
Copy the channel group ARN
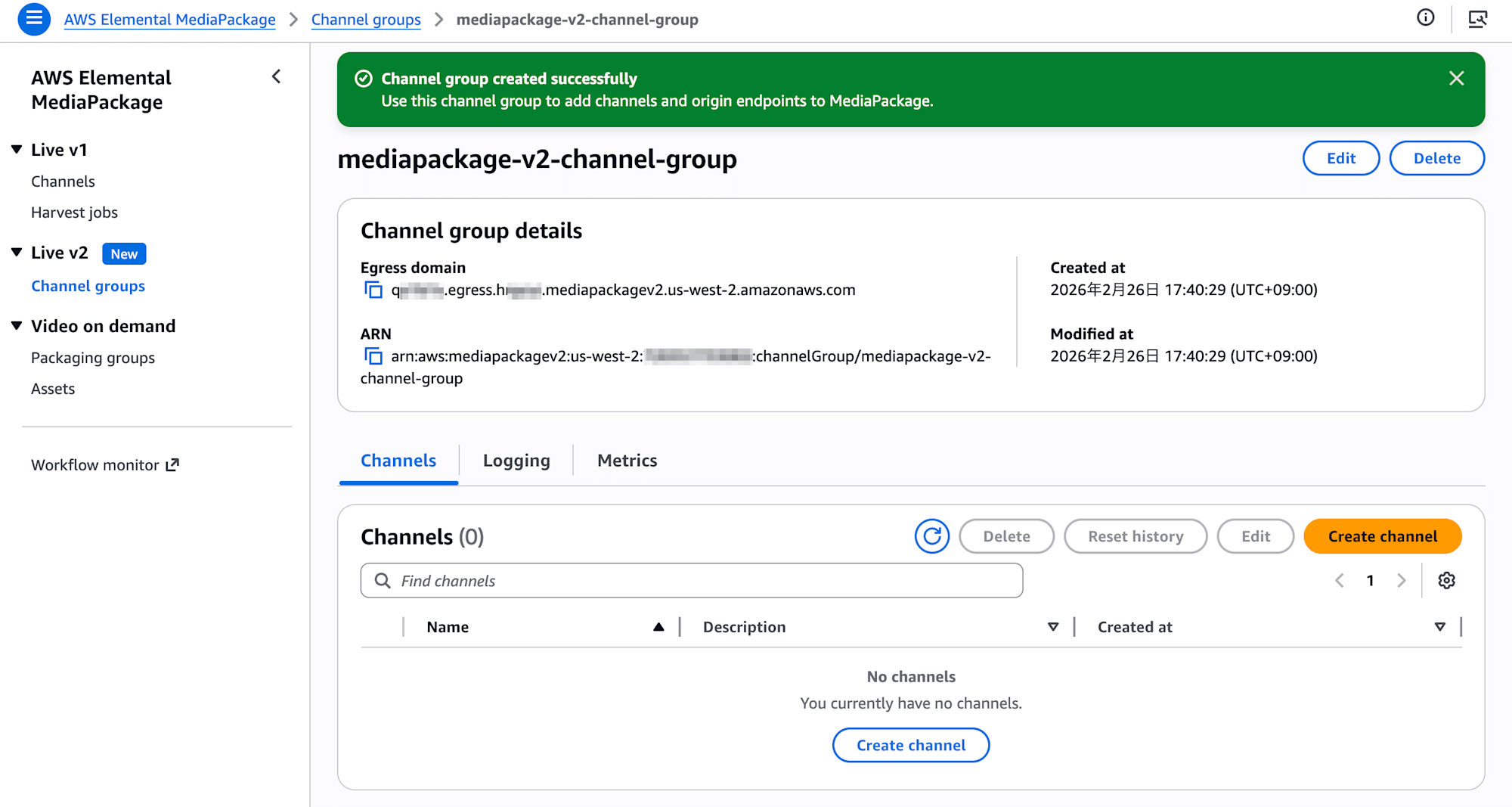tap(373, 356)
